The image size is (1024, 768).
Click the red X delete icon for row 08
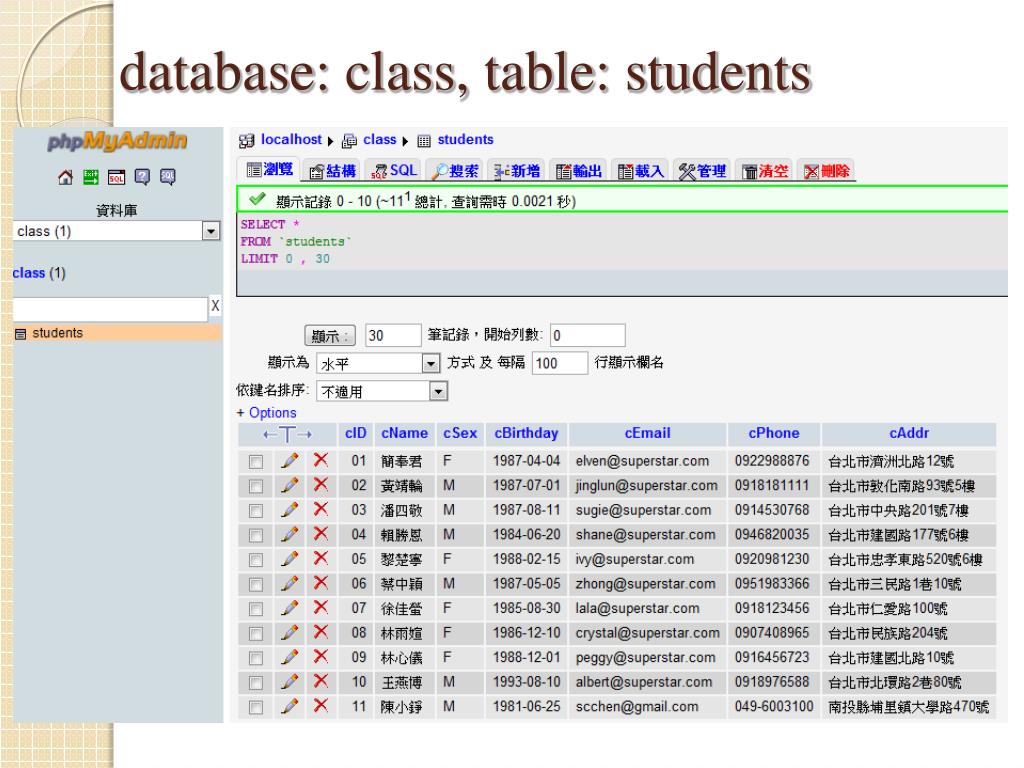(x=320, y=632)
